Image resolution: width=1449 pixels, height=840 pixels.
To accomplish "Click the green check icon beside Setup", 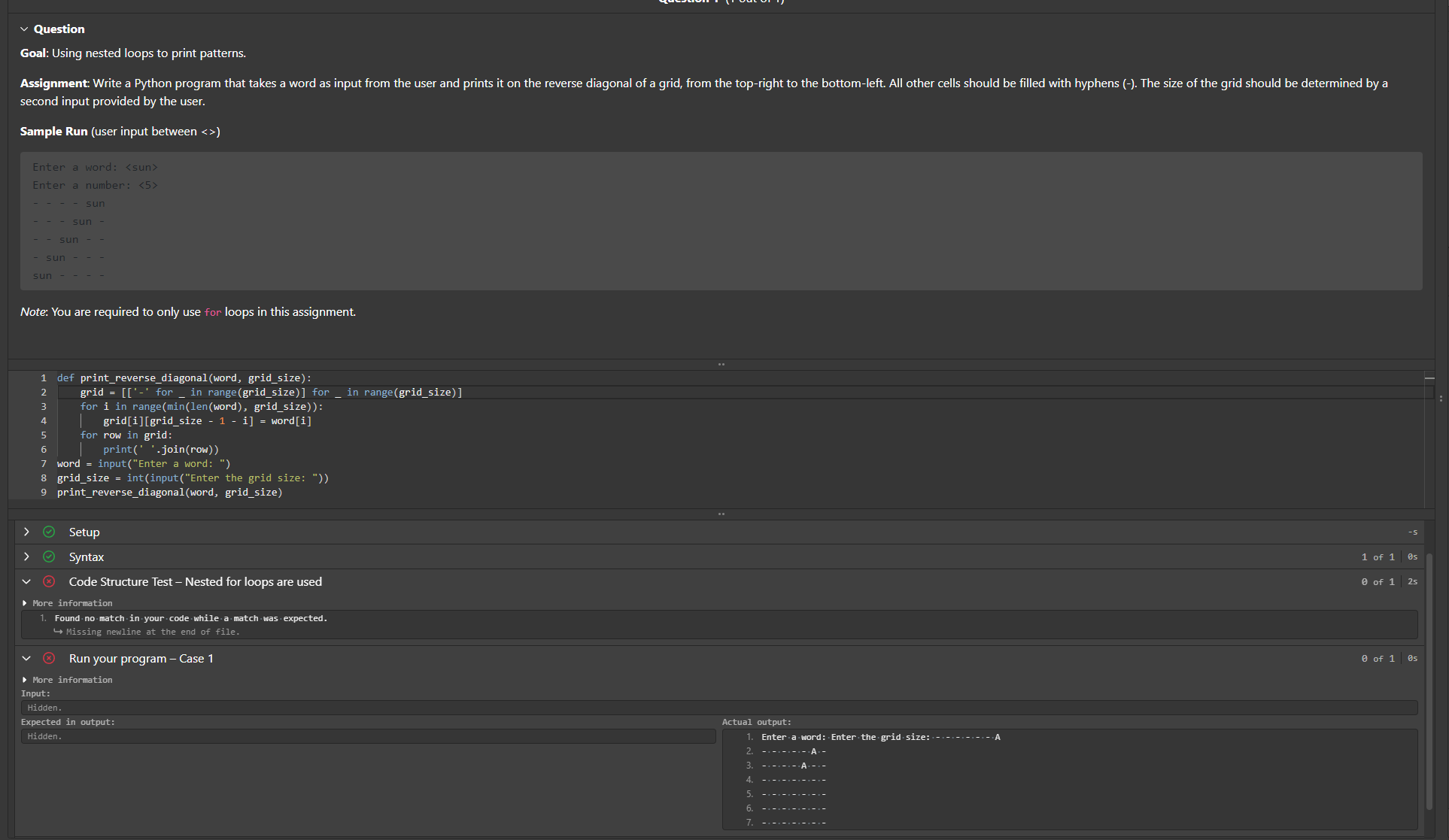I will (49, 532).
